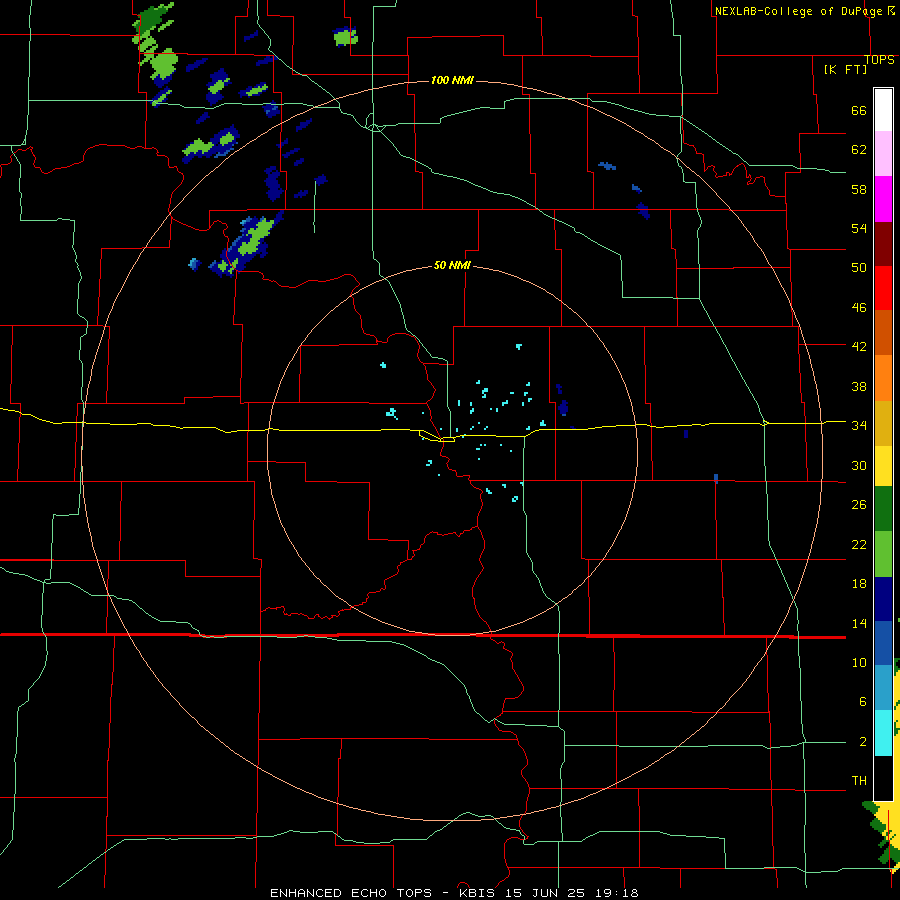900x900 pixels.
Task: Select the bright red legend color band
Action: pos(883,288)
